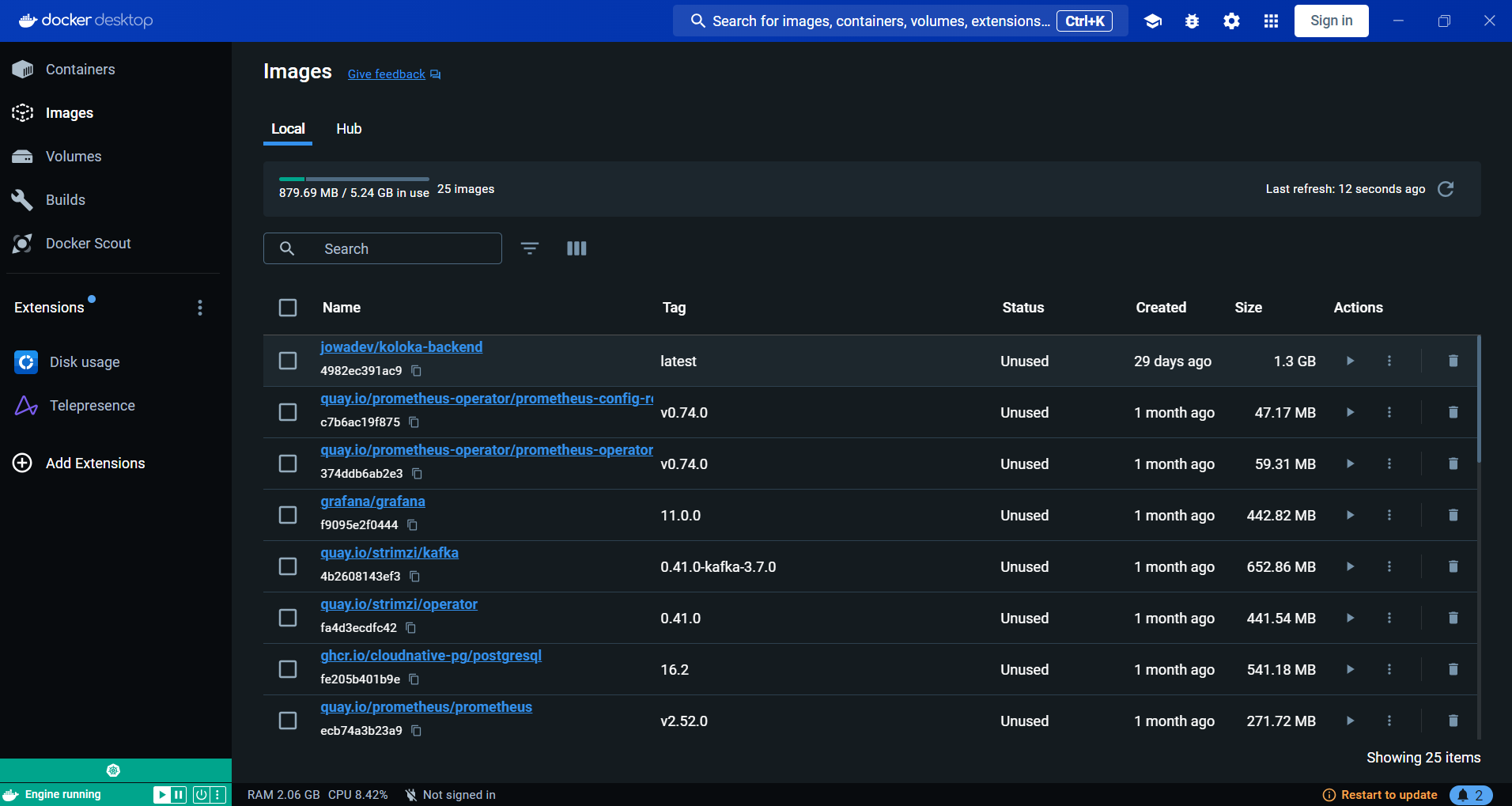Select all images with header checkbox
1512x806 pixels.
click(288, 308)
